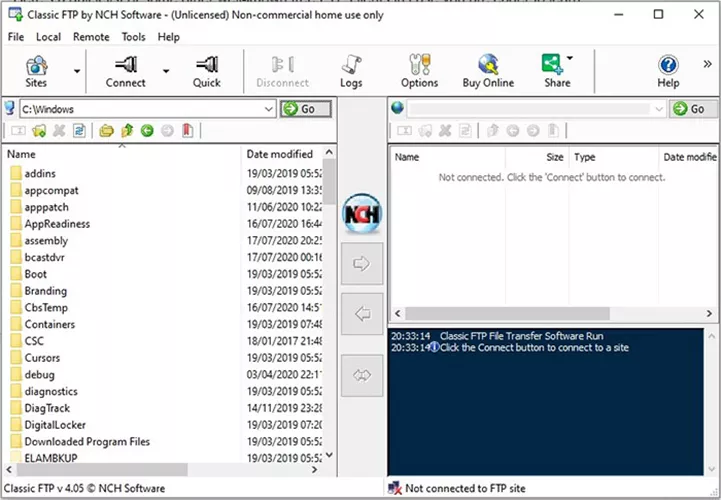Click the globe icon beside remote path
Image resolution: width=721 pixels, height=500 pixels.
[x=397, y=108]
